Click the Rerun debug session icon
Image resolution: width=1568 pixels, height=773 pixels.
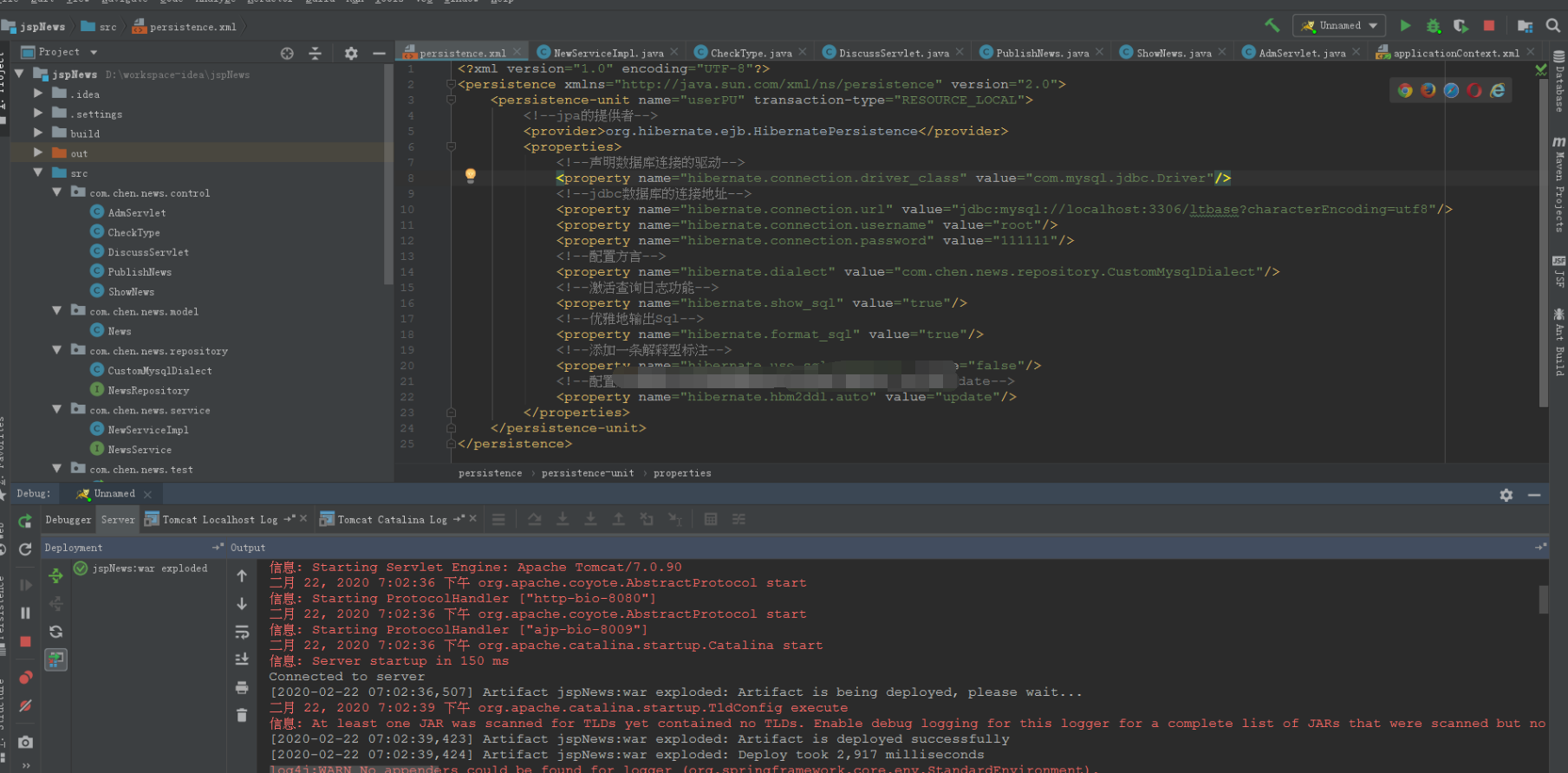click(x=25, y=521)
